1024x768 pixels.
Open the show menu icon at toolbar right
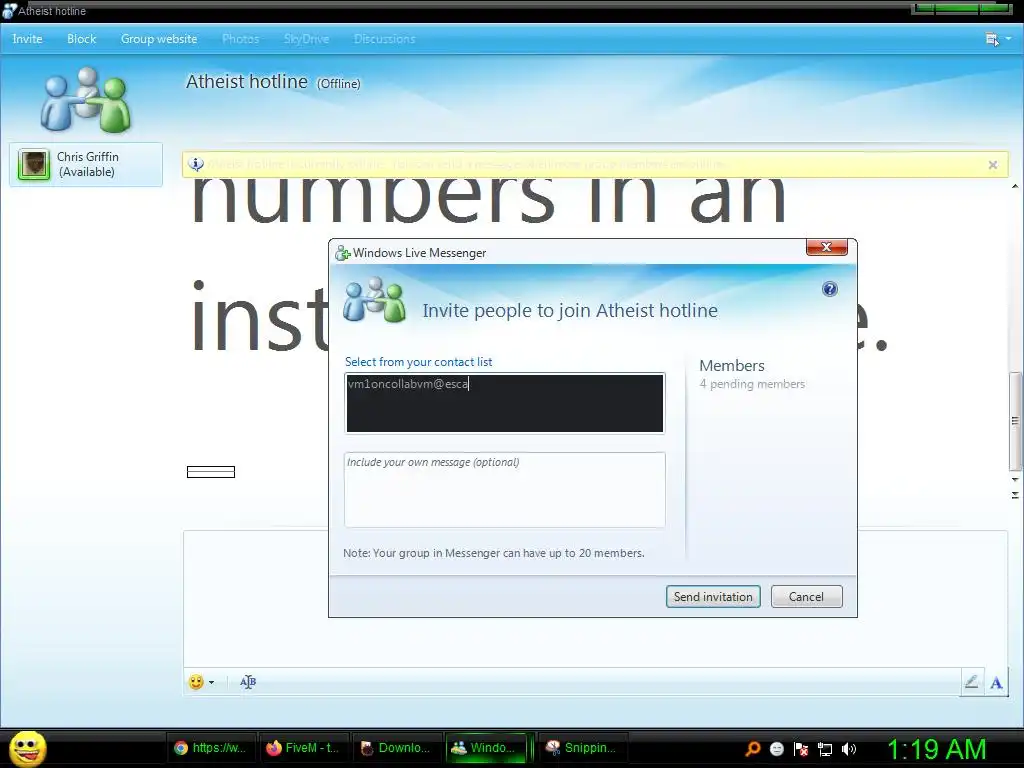point(998,39)
